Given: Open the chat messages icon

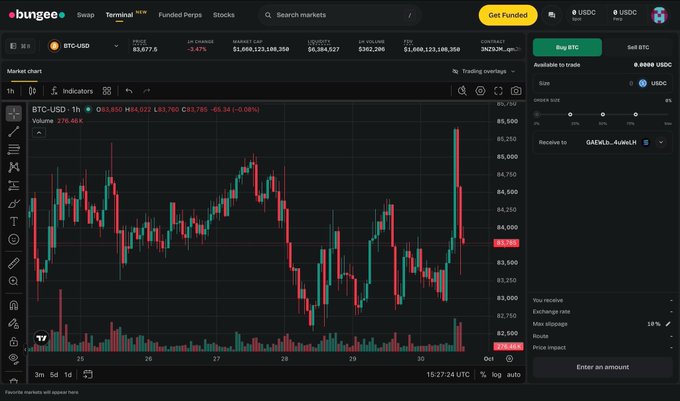Looking at the screenshot, I should (552, 15).
